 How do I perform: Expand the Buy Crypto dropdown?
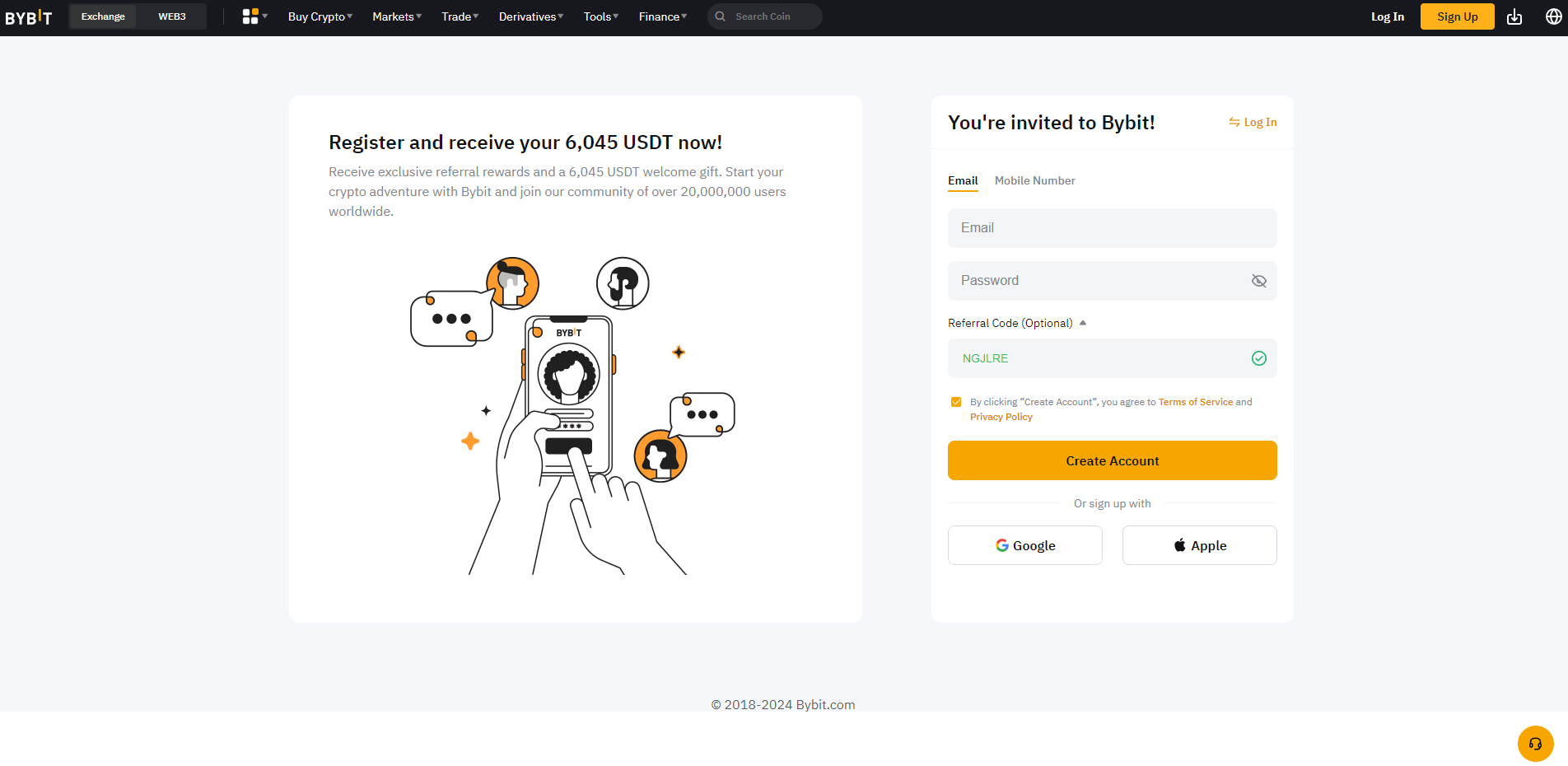coord(320,16)
